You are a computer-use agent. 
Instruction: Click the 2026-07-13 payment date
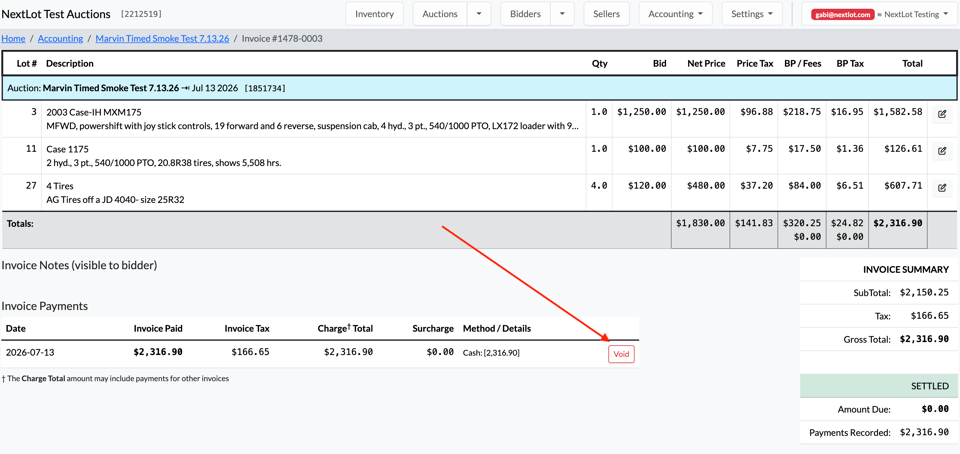[28, 352]
